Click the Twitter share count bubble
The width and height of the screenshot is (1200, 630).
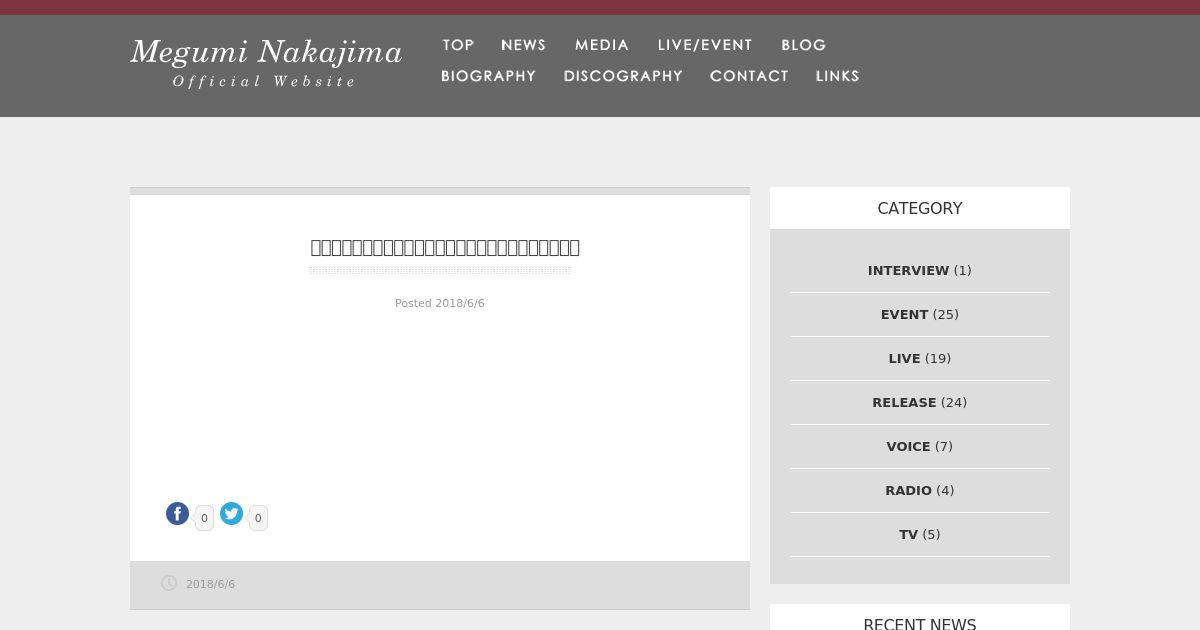(x=258, y=518)
